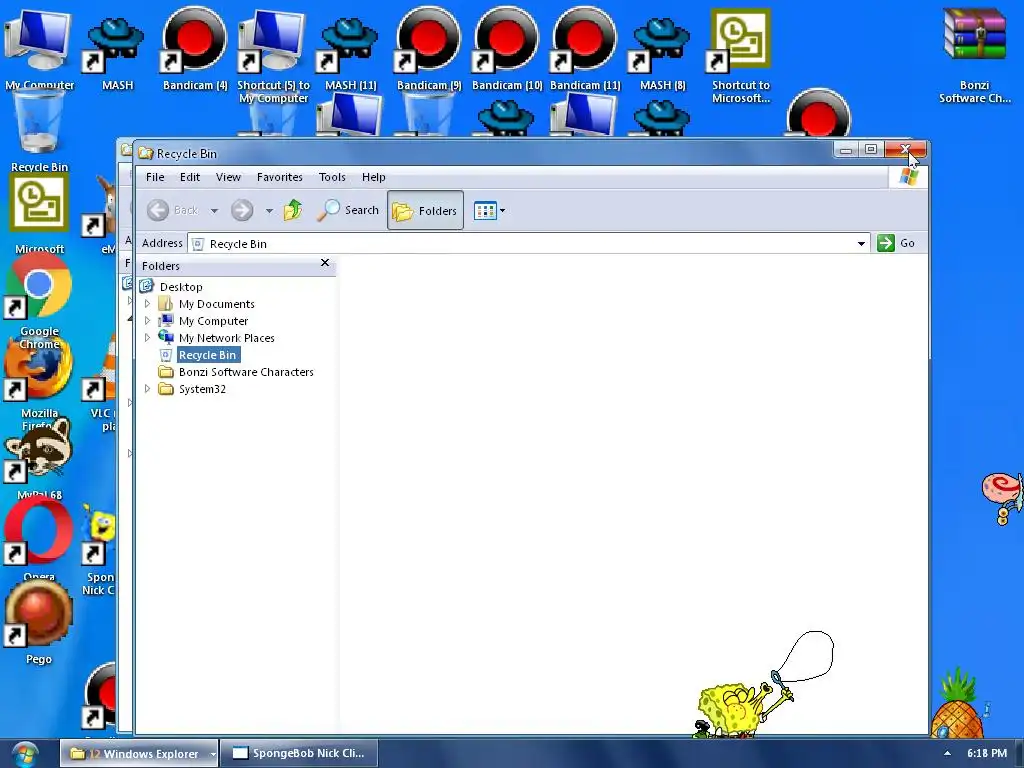Select the Bandicam (11) desktop shortcut

tap(584, 49)
